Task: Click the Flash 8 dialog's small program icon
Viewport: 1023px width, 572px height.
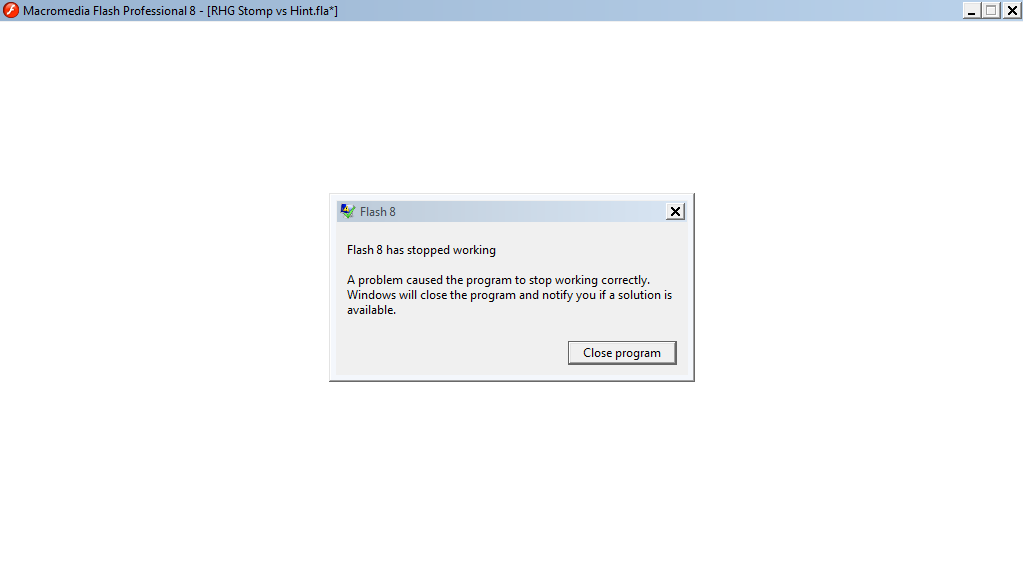Action: click(x=348, y=211)
